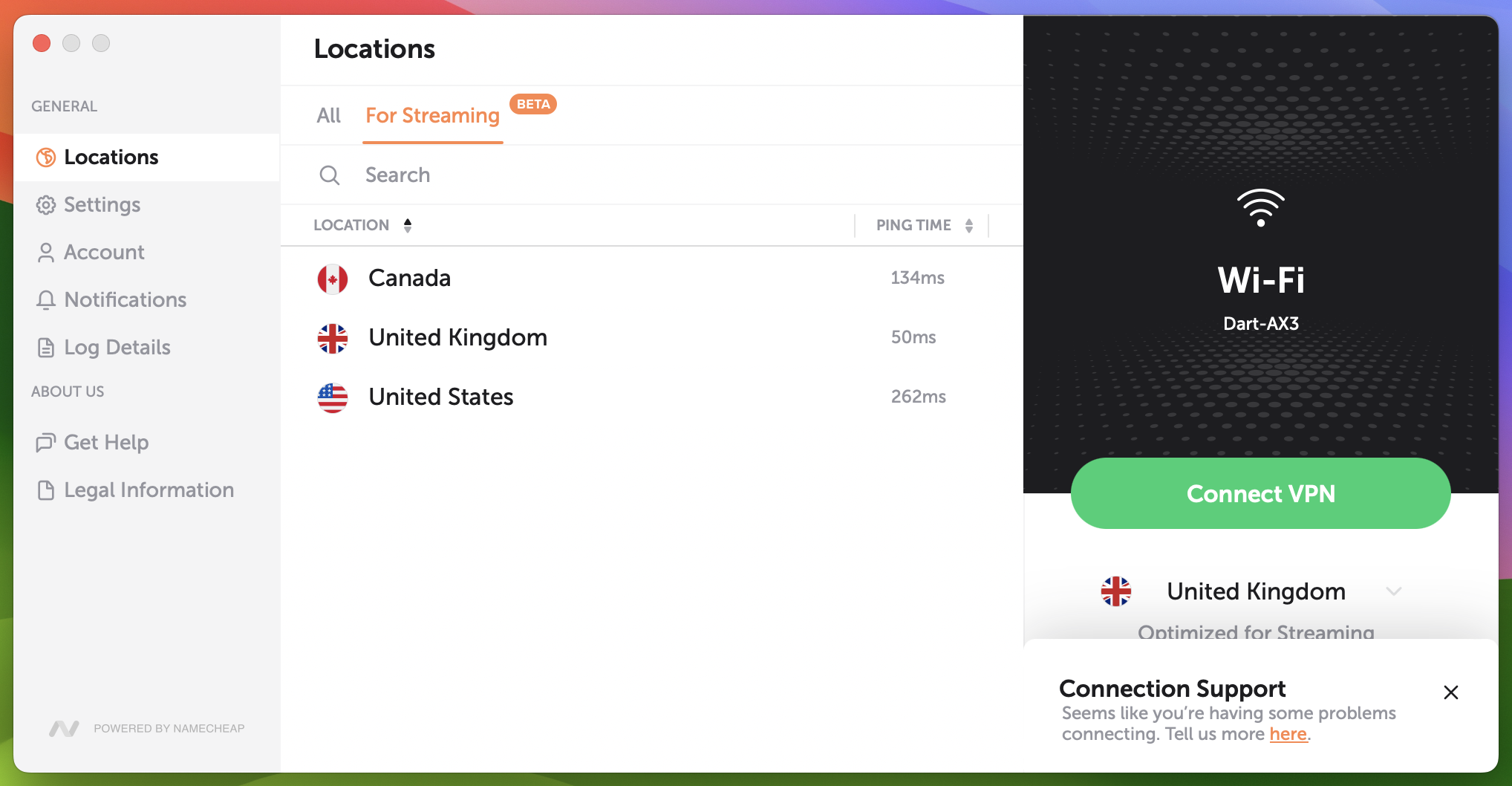Expand the United Kingdom location chevron
This screenshot has height=786, width=1512.
(x=1394, y=591)
